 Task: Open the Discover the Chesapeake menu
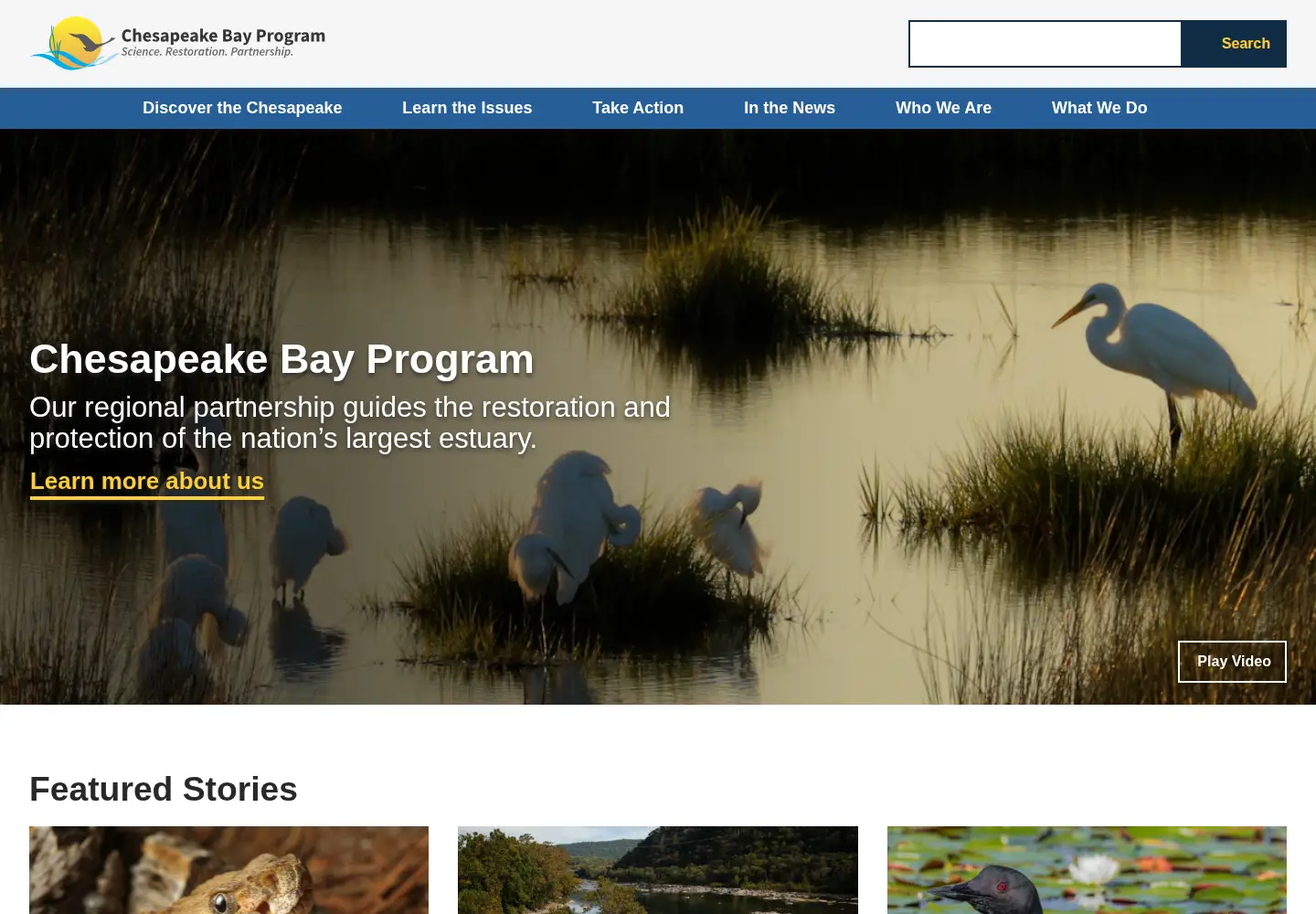(242, 108)
